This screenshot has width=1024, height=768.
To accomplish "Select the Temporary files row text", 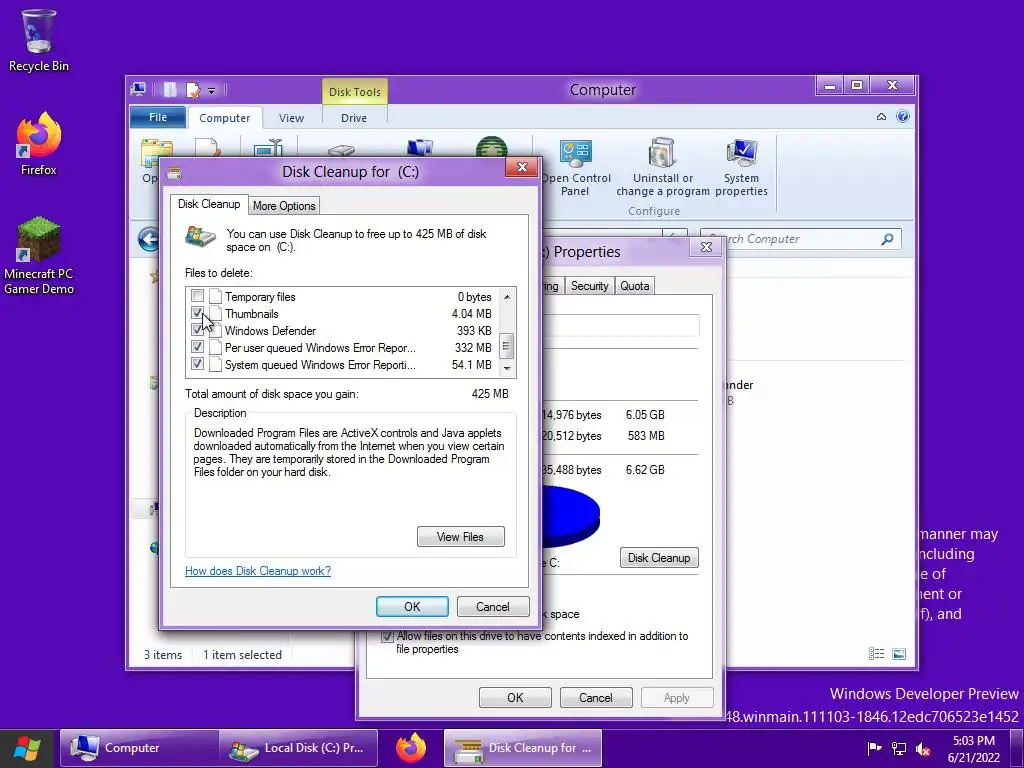I will coord(260,296).
